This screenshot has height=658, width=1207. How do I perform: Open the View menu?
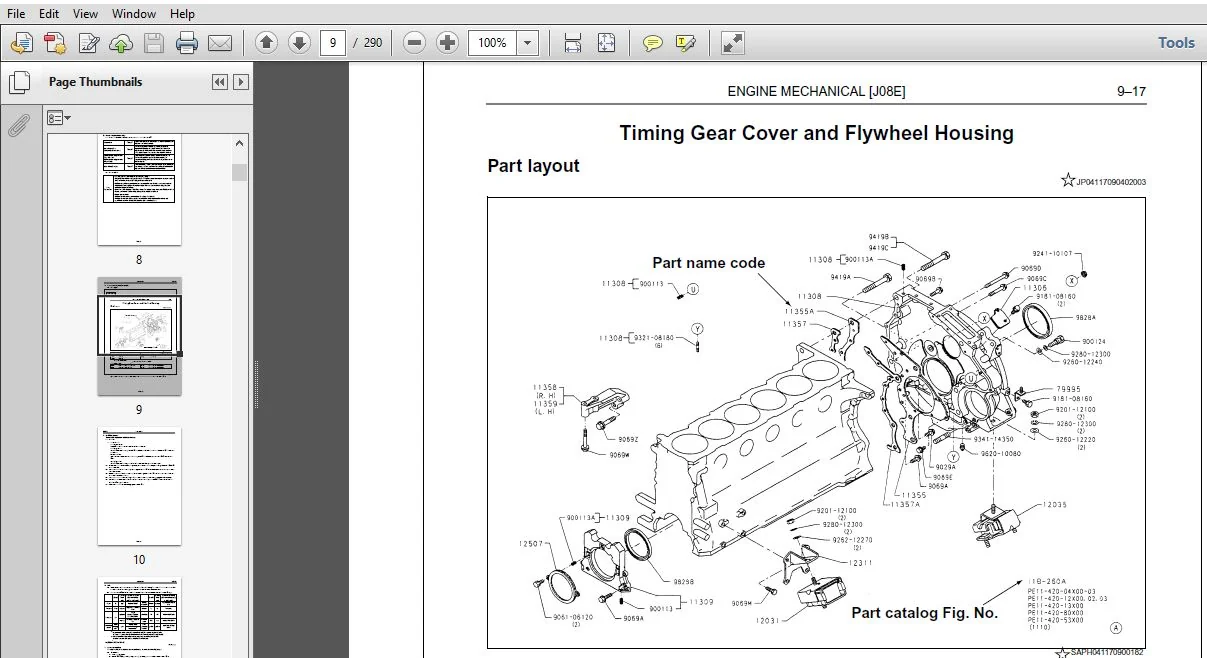(86, 14)
